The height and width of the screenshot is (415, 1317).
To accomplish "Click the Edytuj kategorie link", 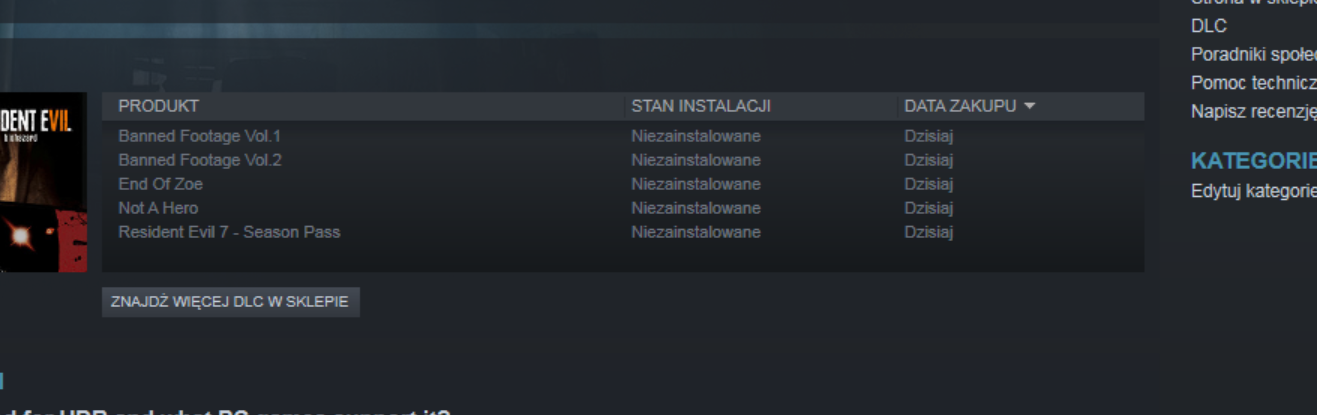I will click(x=1254, y=190).
